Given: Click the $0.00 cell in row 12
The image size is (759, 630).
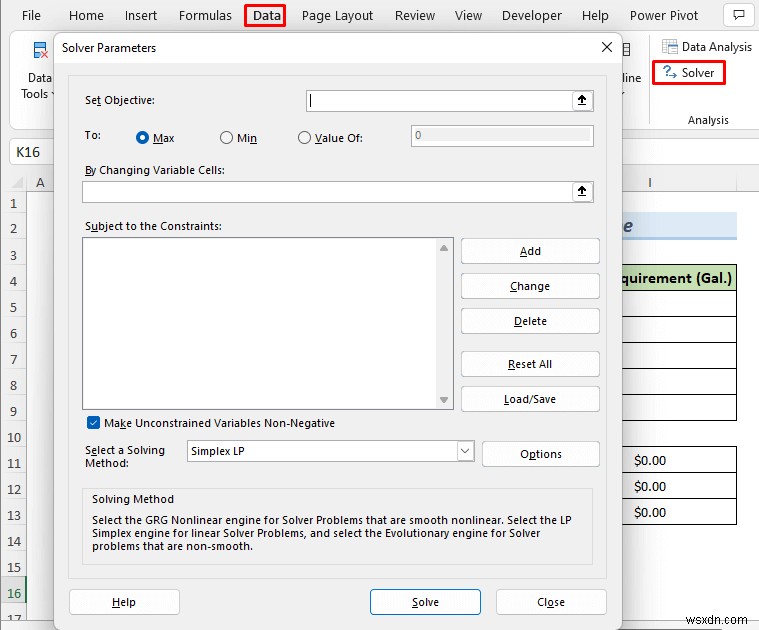Looking at the screenshot, I should (679, 486).
